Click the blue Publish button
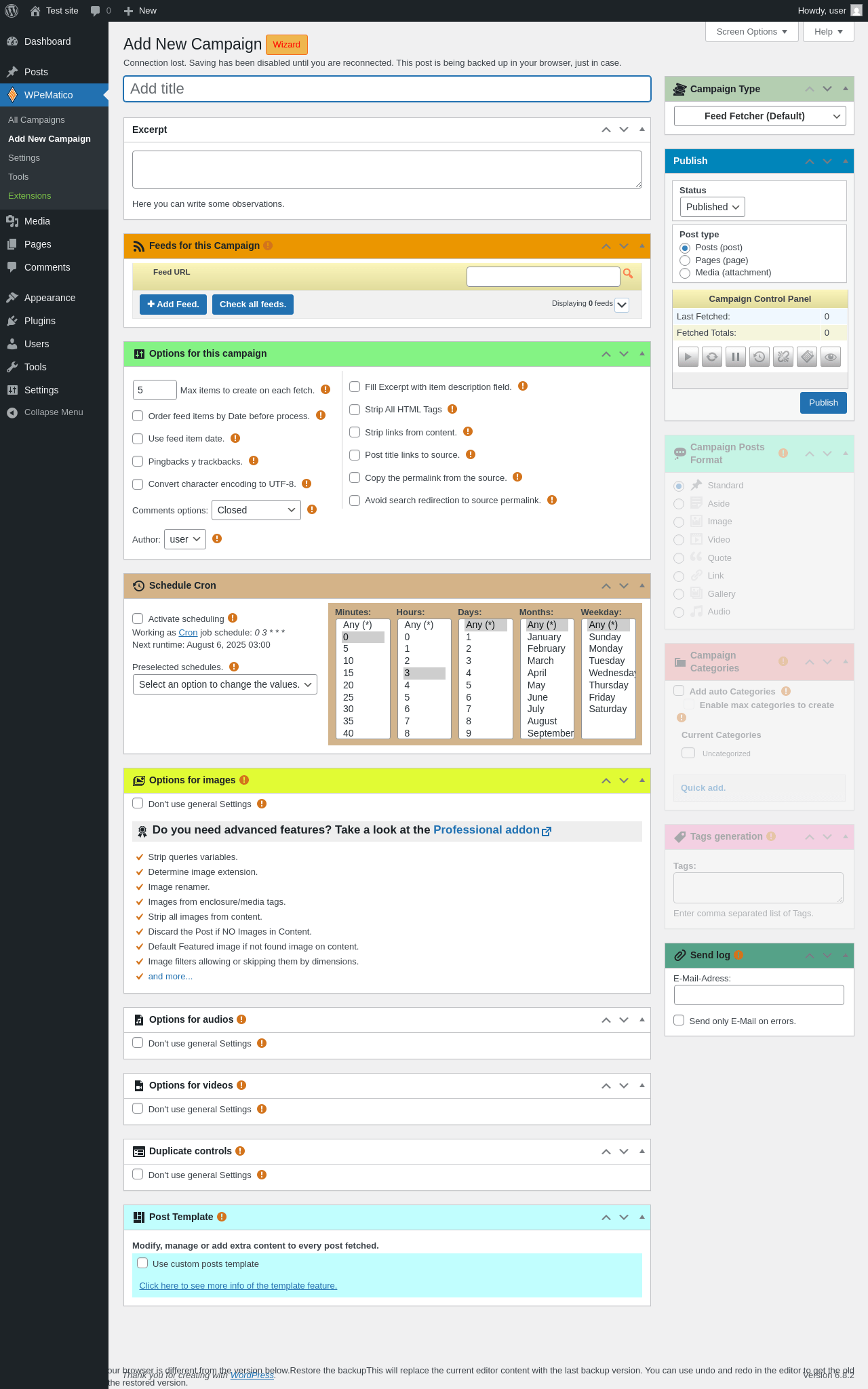The width and height of the screenshot is (868, 1389). tap(823, 403)
